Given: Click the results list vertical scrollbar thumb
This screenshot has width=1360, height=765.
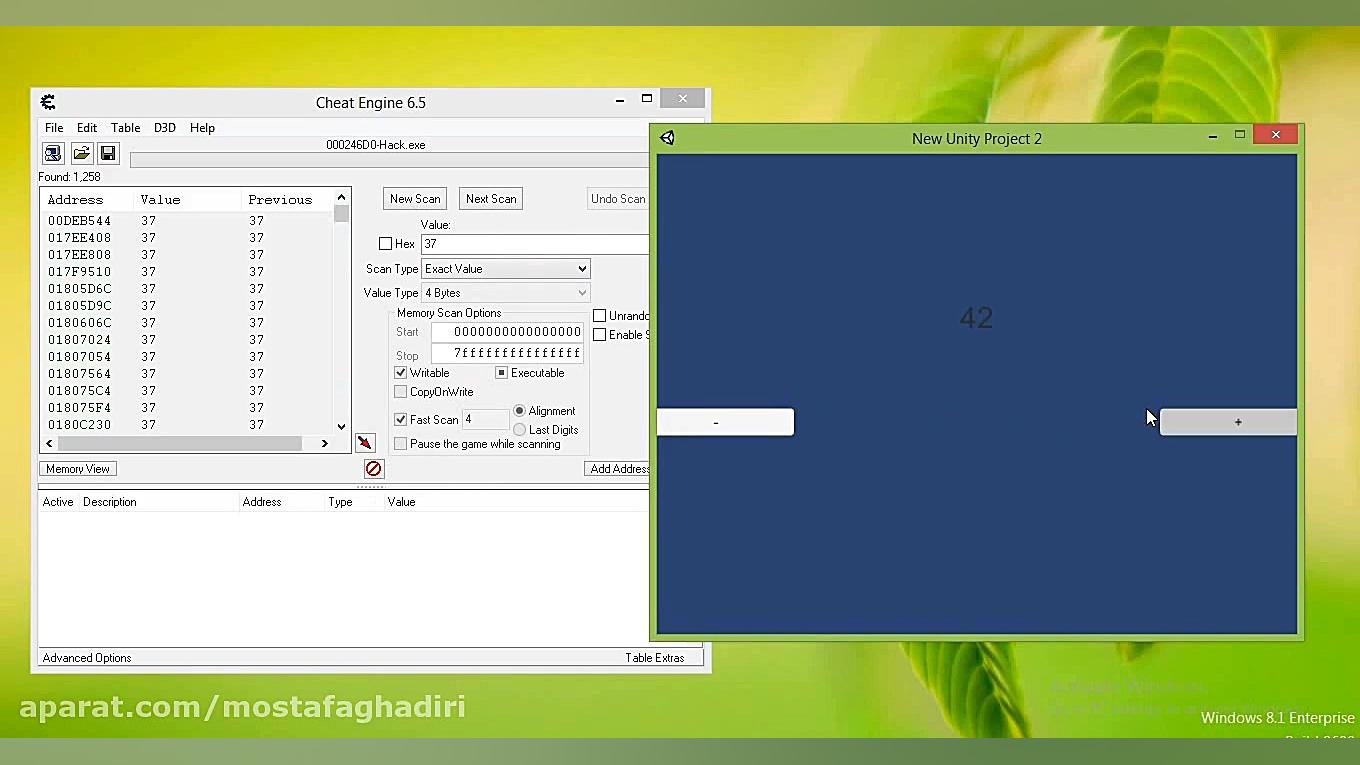Looking at the screenshot, I should coord(342,214).
